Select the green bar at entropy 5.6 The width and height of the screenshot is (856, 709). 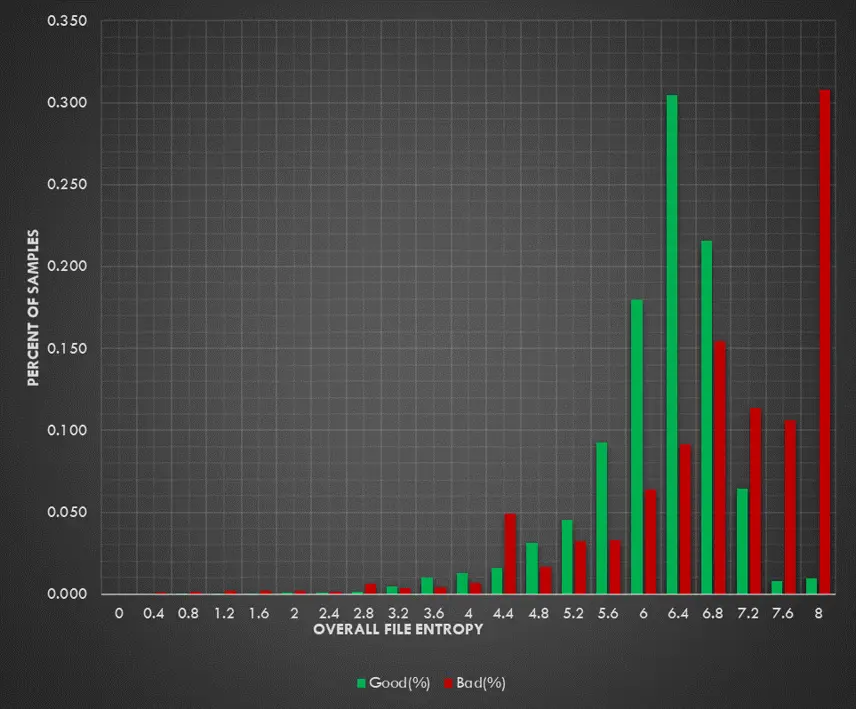602,518
